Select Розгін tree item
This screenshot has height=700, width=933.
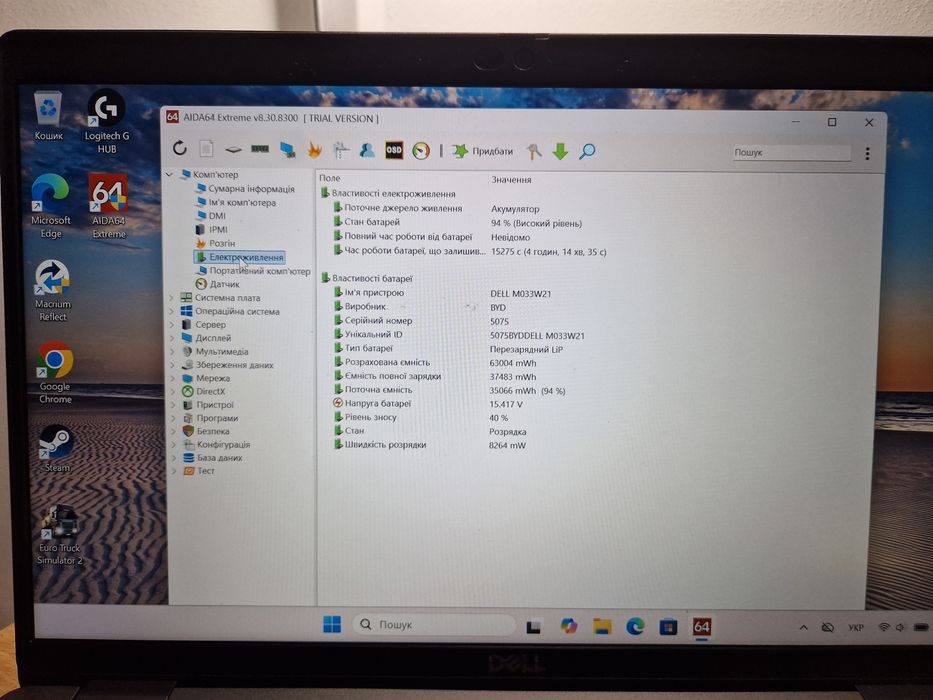click(215, 243)
